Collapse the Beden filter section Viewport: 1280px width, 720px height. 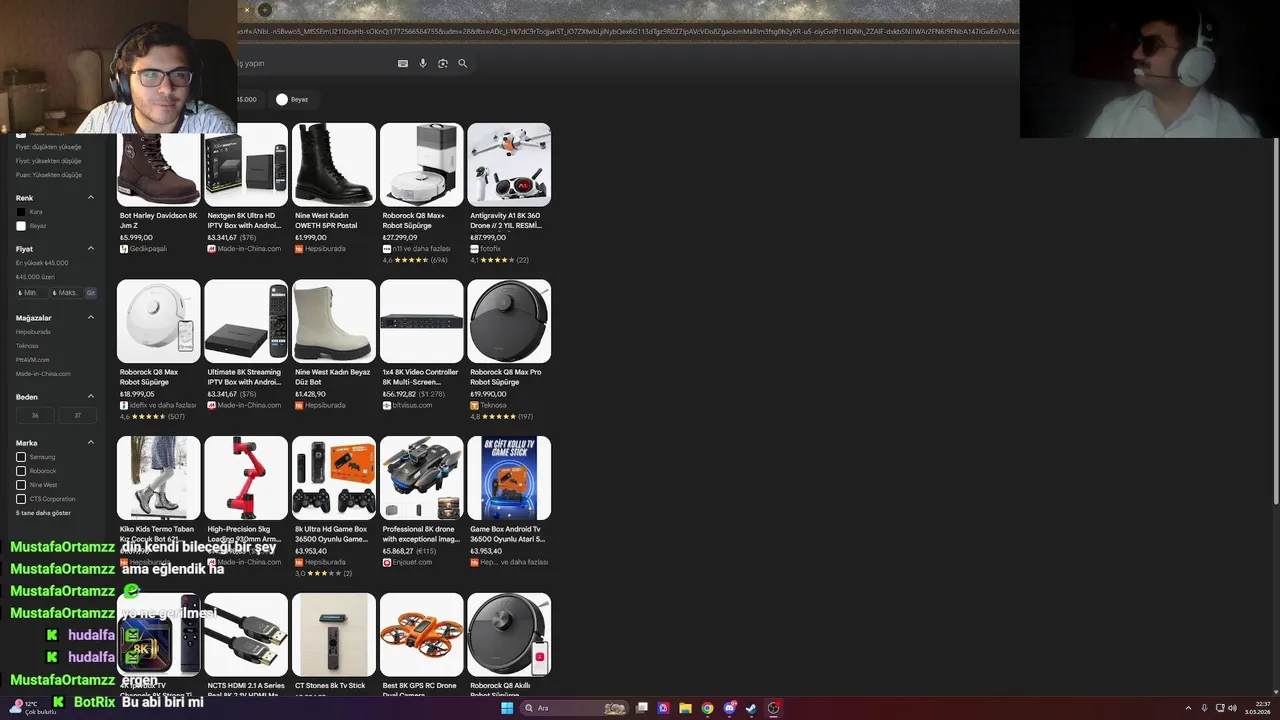click(x=91, y=397)
